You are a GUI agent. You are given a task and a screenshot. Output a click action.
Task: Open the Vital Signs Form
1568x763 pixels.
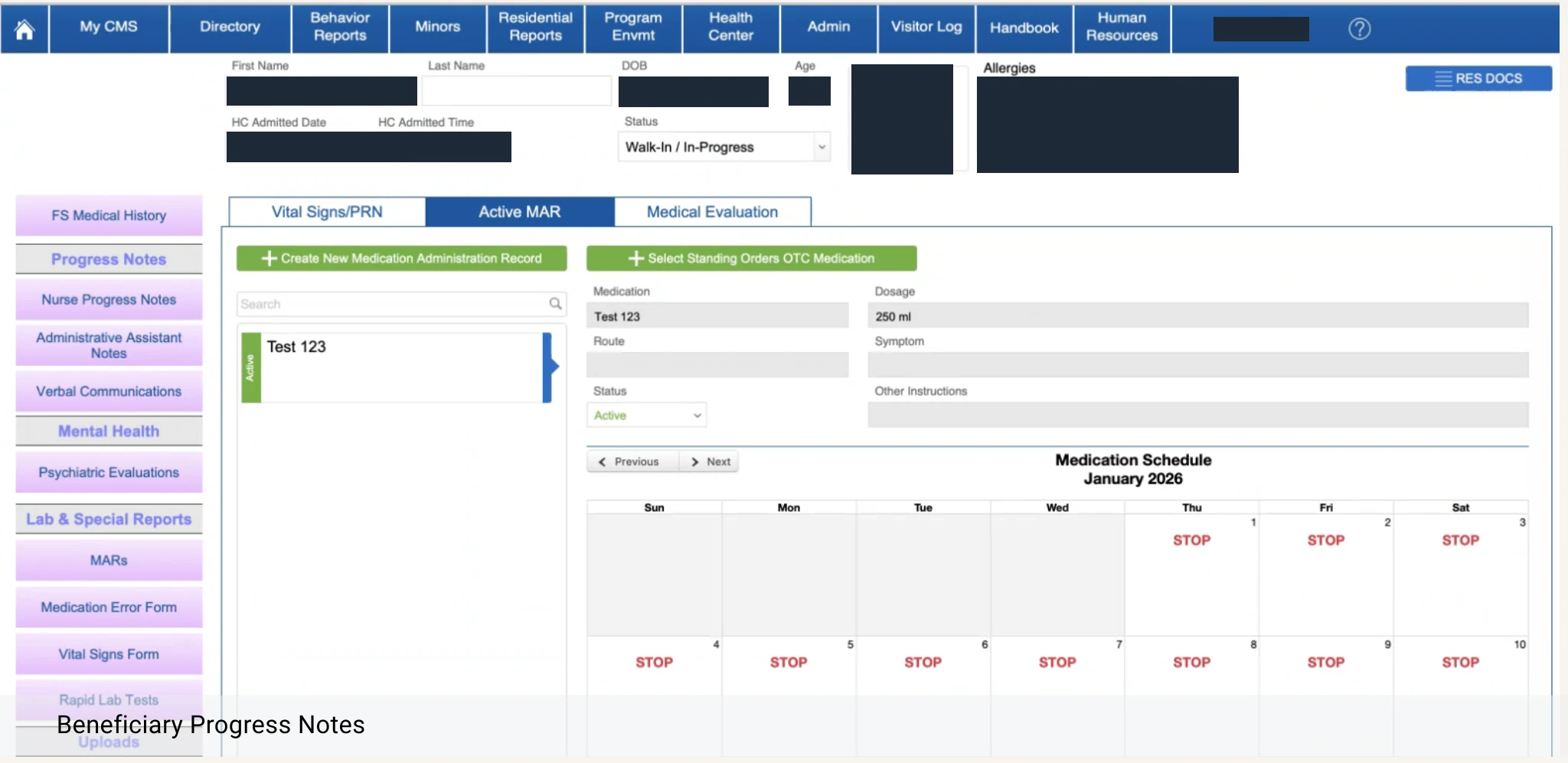(x=109, y=654)
